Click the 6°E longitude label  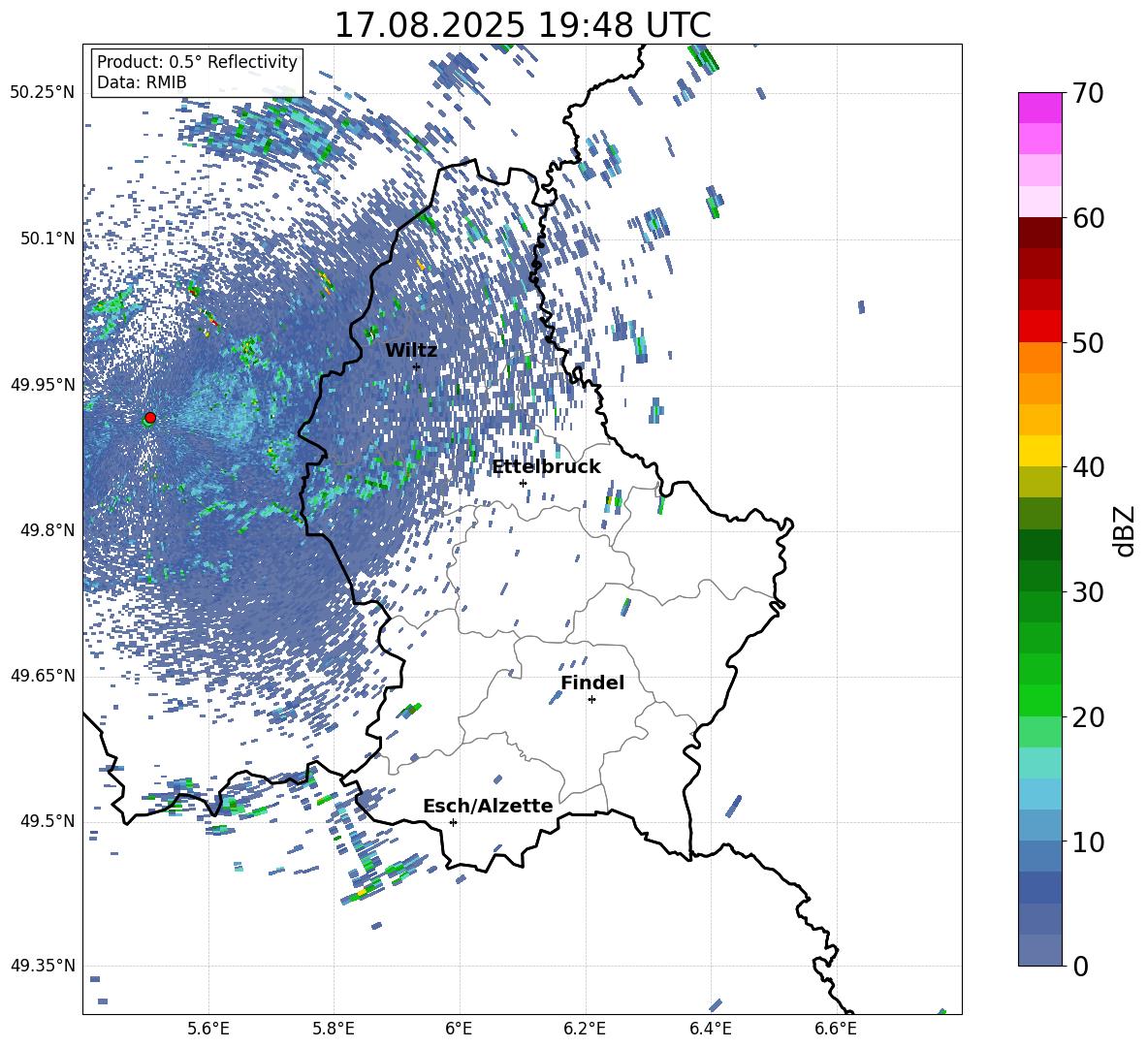point(459,1029)
